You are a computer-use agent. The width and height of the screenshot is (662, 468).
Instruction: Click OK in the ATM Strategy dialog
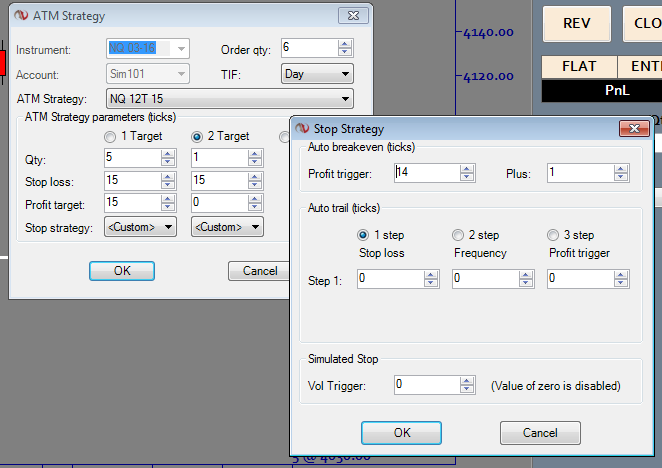122,271
